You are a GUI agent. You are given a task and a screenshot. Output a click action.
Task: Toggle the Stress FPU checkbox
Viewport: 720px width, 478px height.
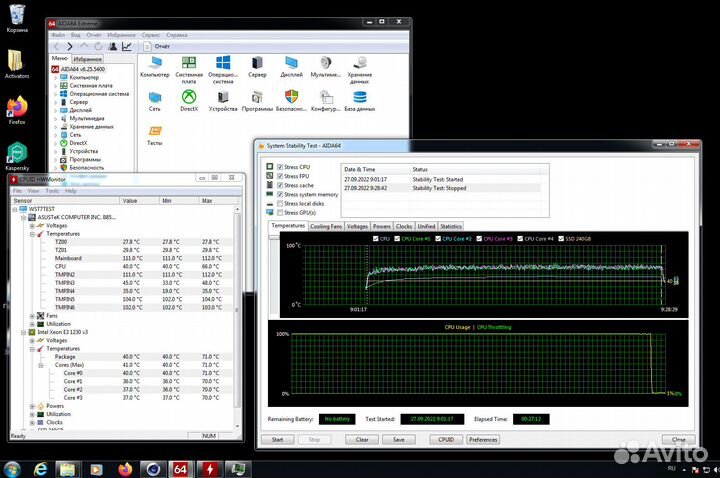pos(280,176)
